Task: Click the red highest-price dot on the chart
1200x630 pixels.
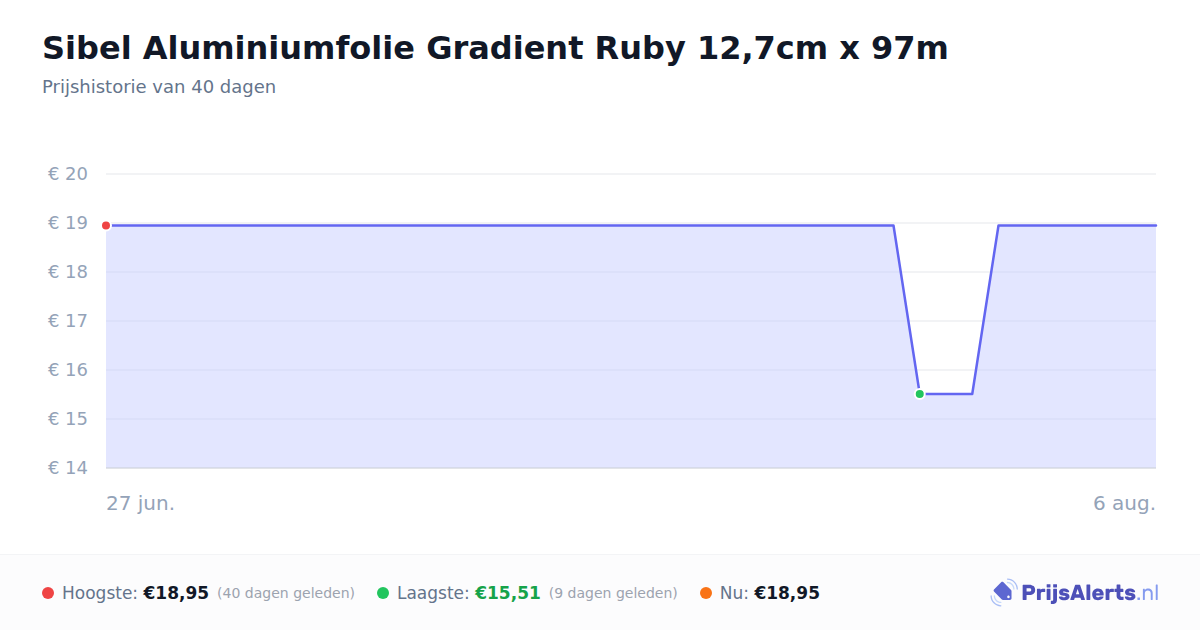Action: [x=106, y=226]
